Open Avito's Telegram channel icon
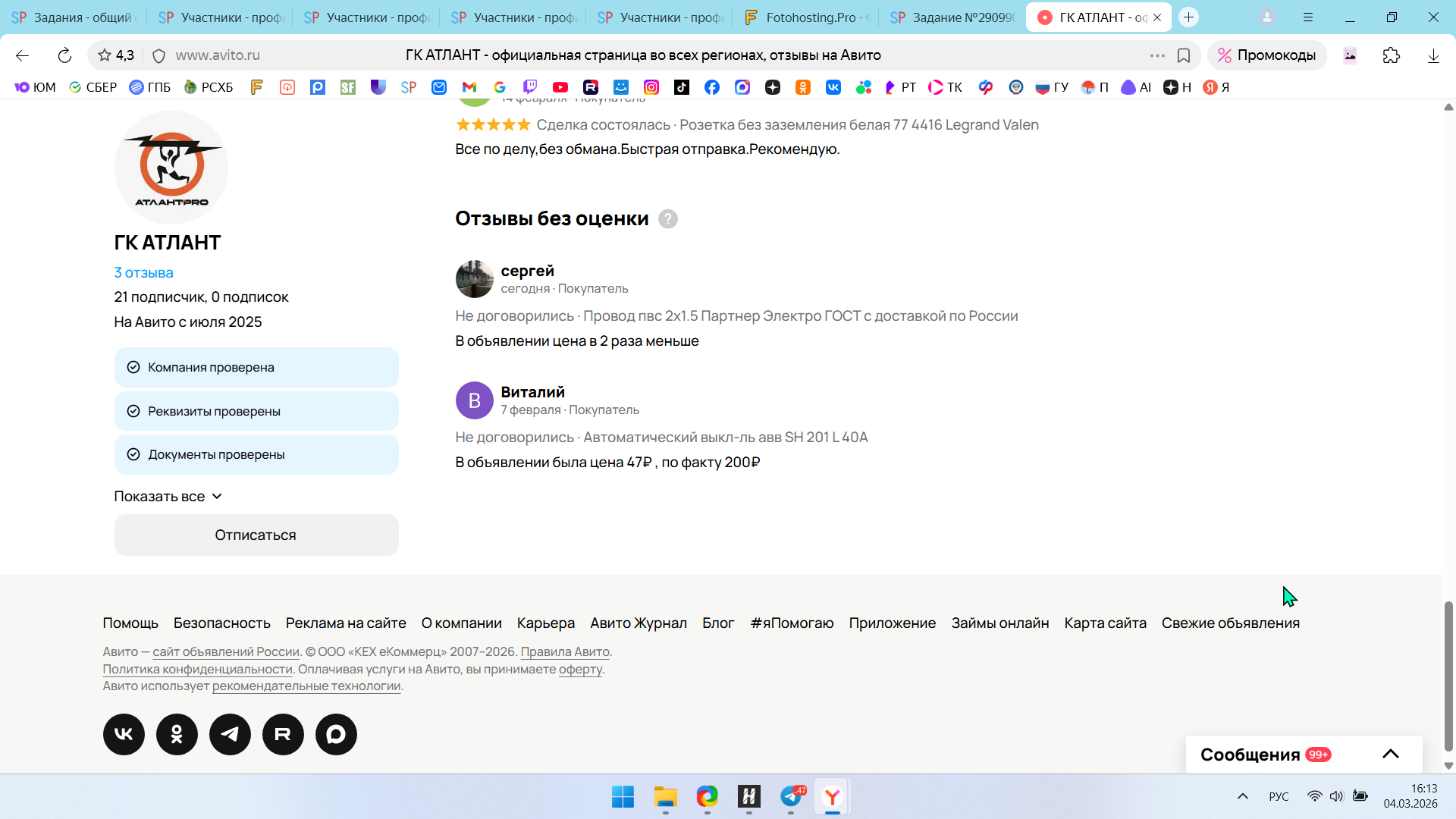The width and height of the screenshot is (1456, 819). [230, 734]
